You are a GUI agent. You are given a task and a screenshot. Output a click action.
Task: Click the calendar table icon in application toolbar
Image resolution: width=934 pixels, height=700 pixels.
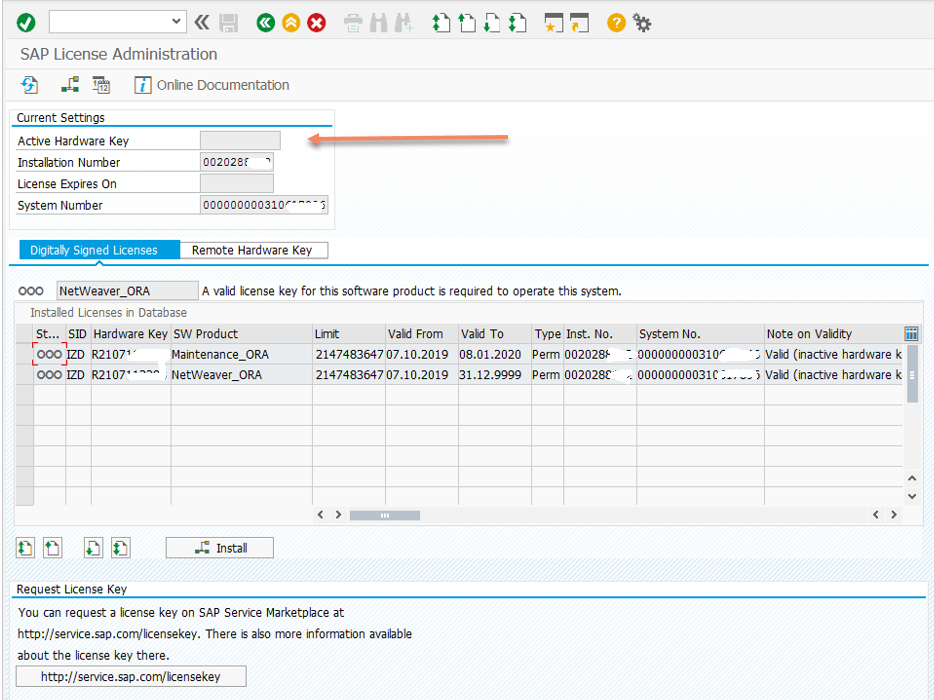click(101, 85)
